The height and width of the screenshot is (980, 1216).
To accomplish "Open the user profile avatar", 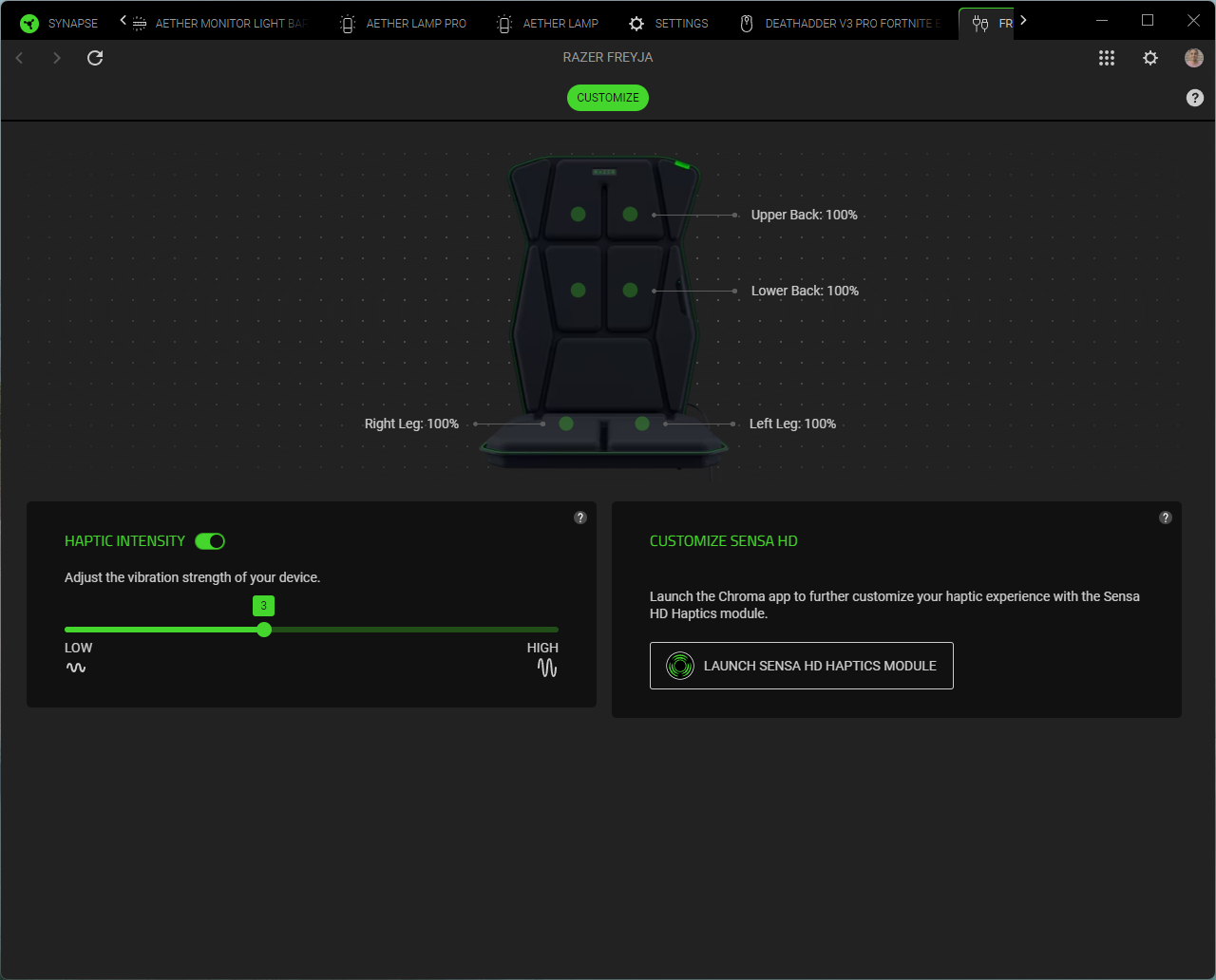I will click(x=1194, y=58).
